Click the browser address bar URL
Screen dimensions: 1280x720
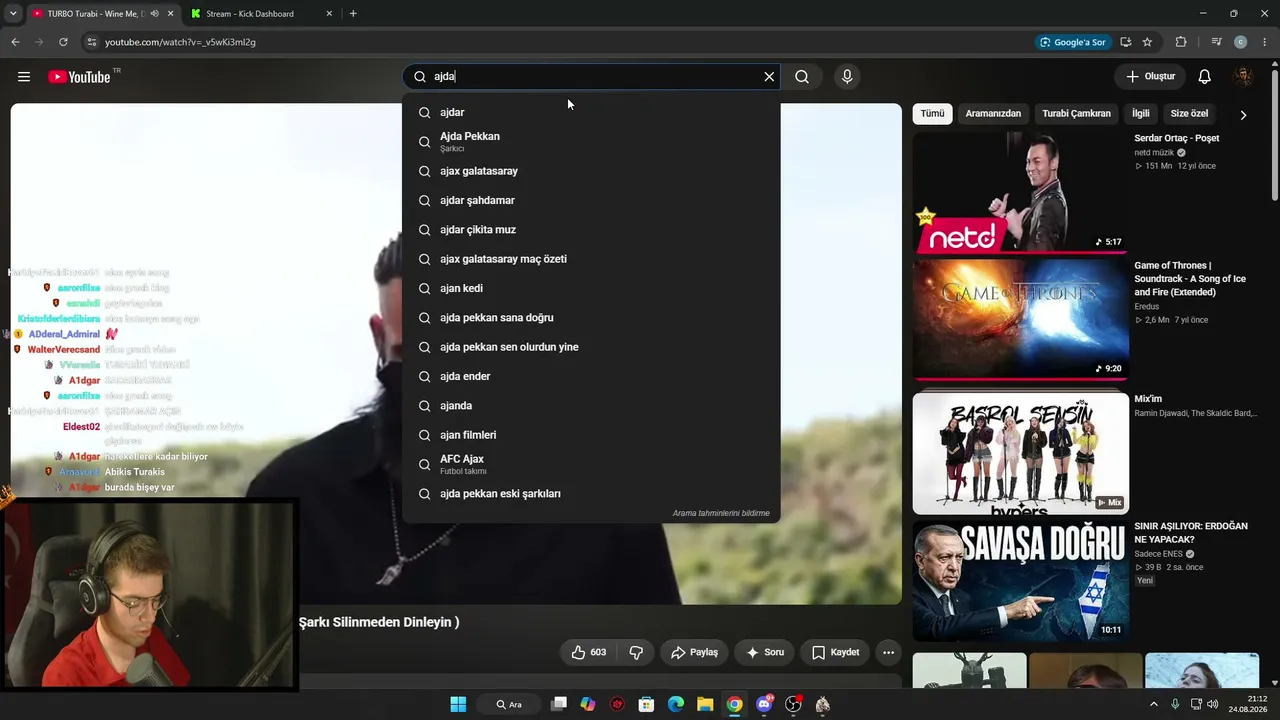tap(180, 42)
